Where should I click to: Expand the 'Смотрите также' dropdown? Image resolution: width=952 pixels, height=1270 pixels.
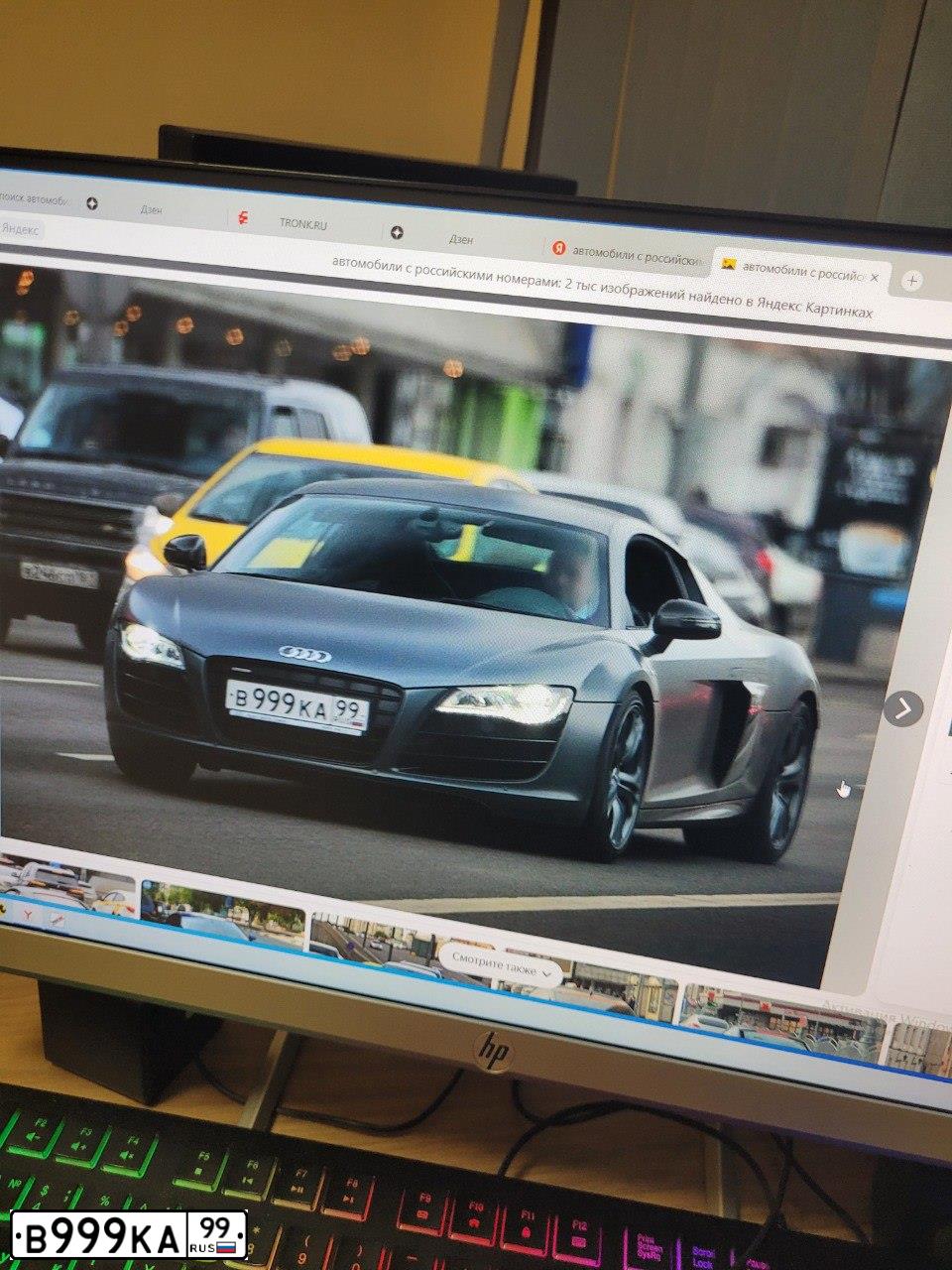coord(502,967)
